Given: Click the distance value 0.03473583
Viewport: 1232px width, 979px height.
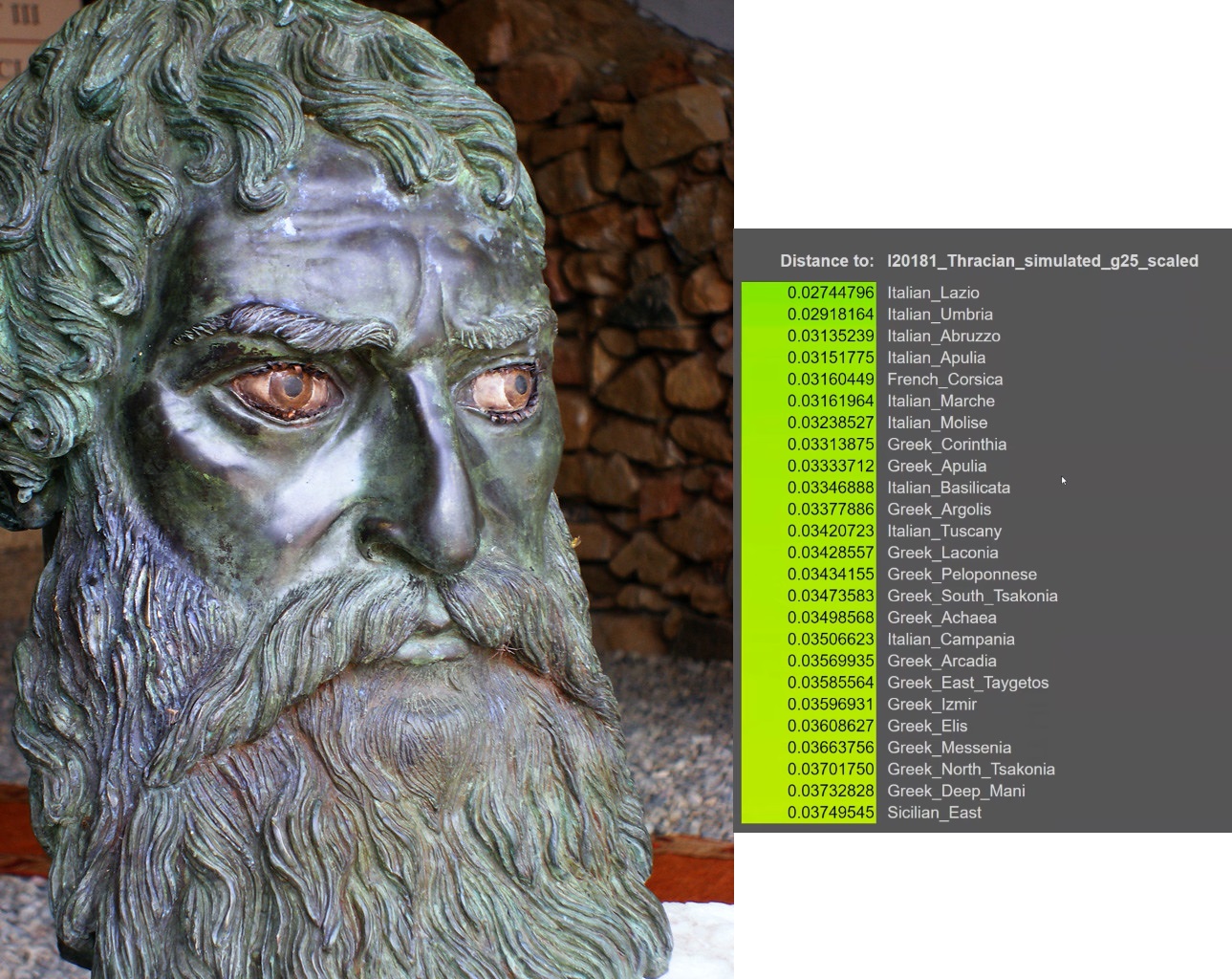Looking at the screenshot, I should (x=831, y=596).
